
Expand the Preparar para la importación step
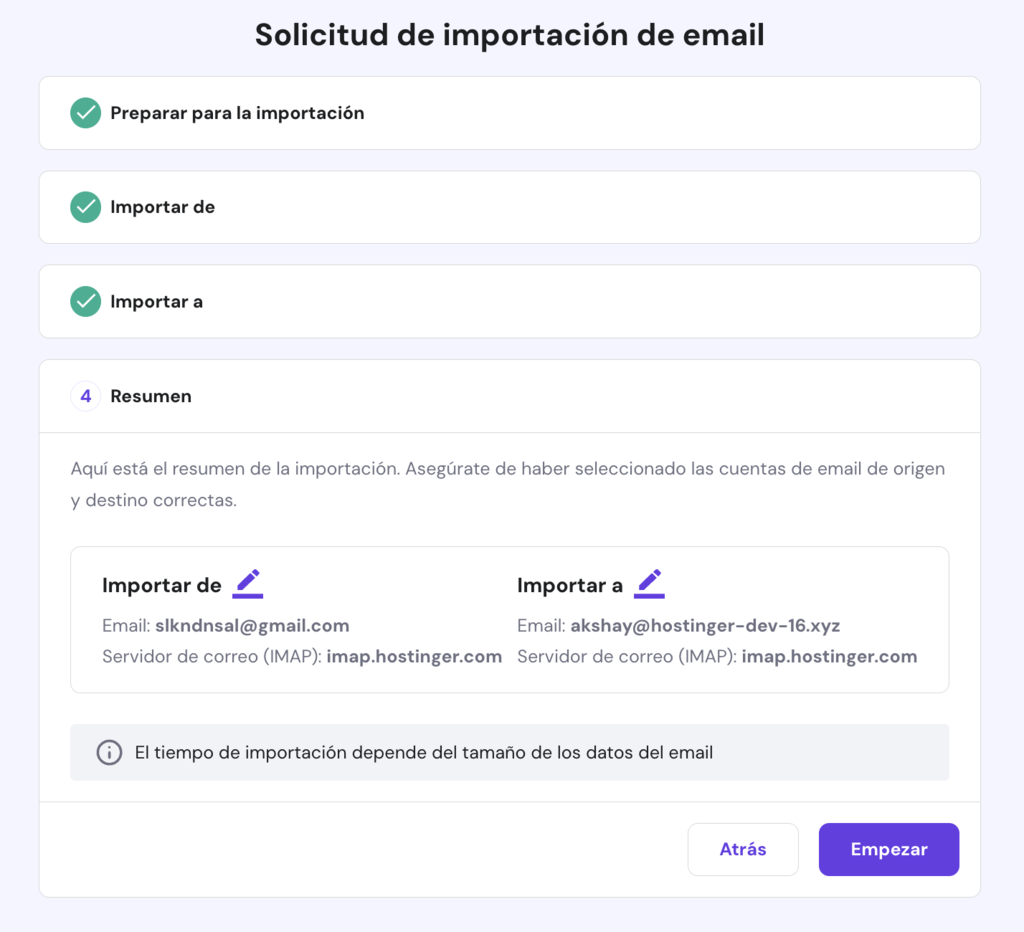(x=510, y=113)
